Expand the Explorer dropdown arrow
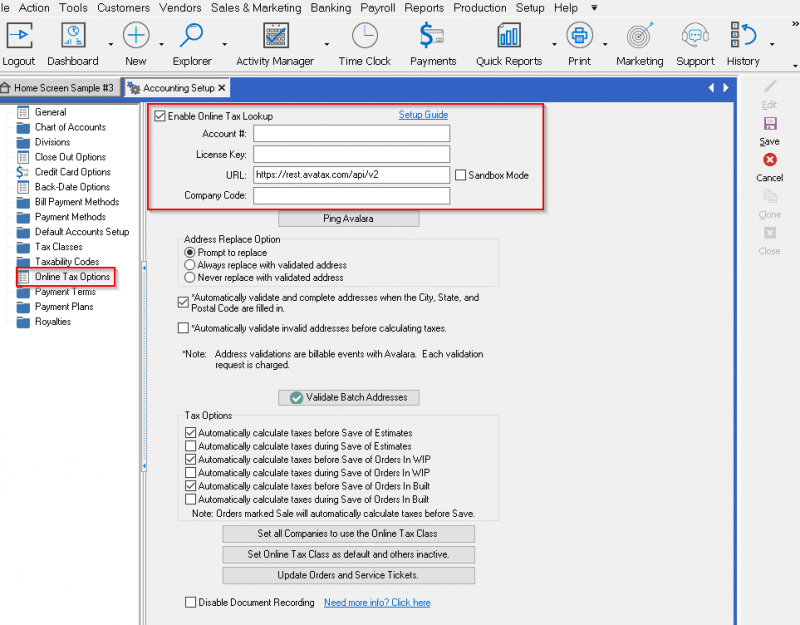Image resolution: width=800 pixels, height=625 pixels. click(224, 44)
